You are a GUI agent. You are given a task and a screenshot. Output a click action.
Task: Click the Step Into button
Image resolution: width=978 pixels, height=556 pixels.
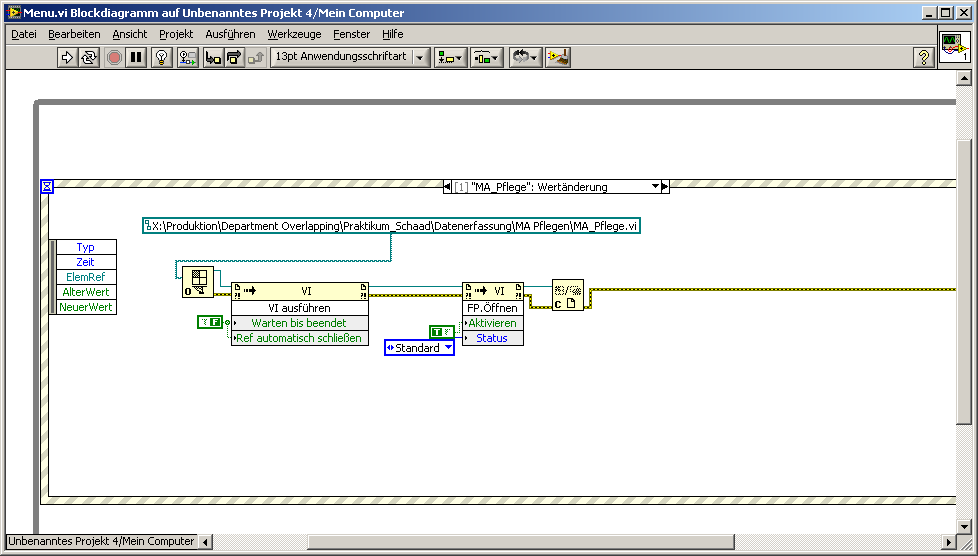coord(213,57)
